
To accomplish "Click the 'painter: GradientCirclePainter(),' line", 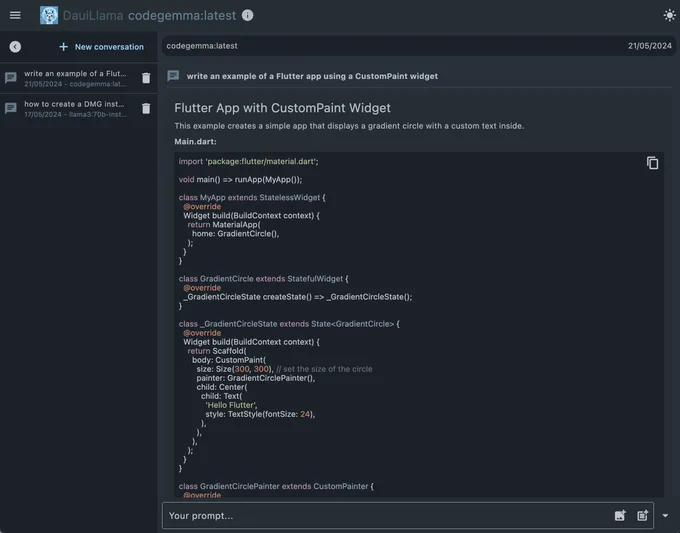I will (x=256, y=378).
